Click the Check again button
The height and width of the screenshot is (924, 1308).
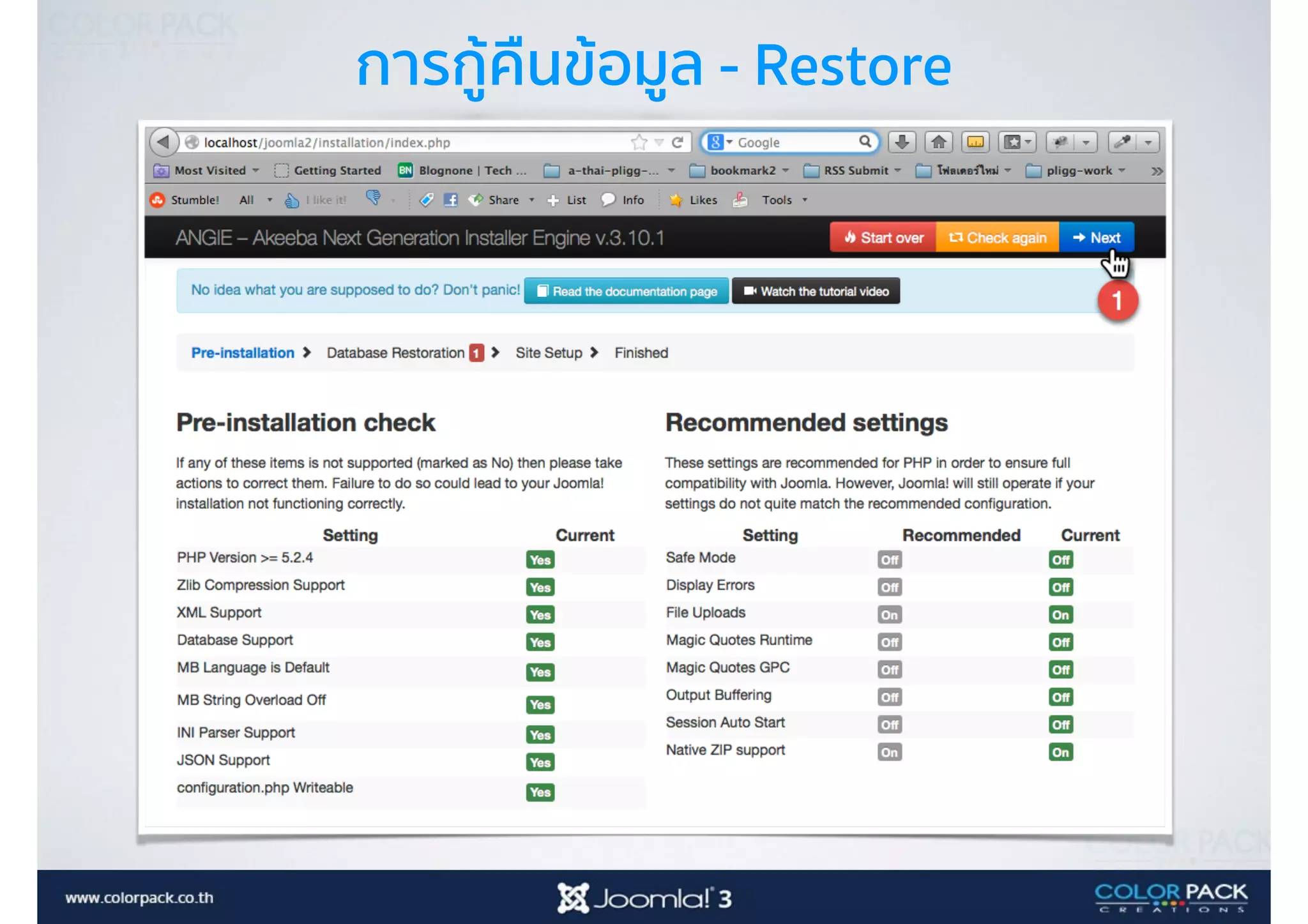(x=998, y=238)
